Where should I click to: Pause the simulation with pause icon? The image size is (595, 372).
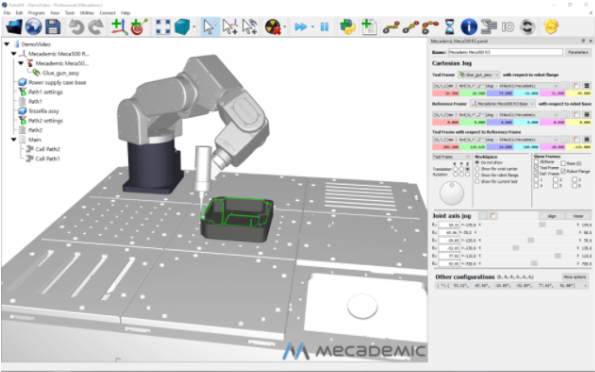click(x=324, y=27)
